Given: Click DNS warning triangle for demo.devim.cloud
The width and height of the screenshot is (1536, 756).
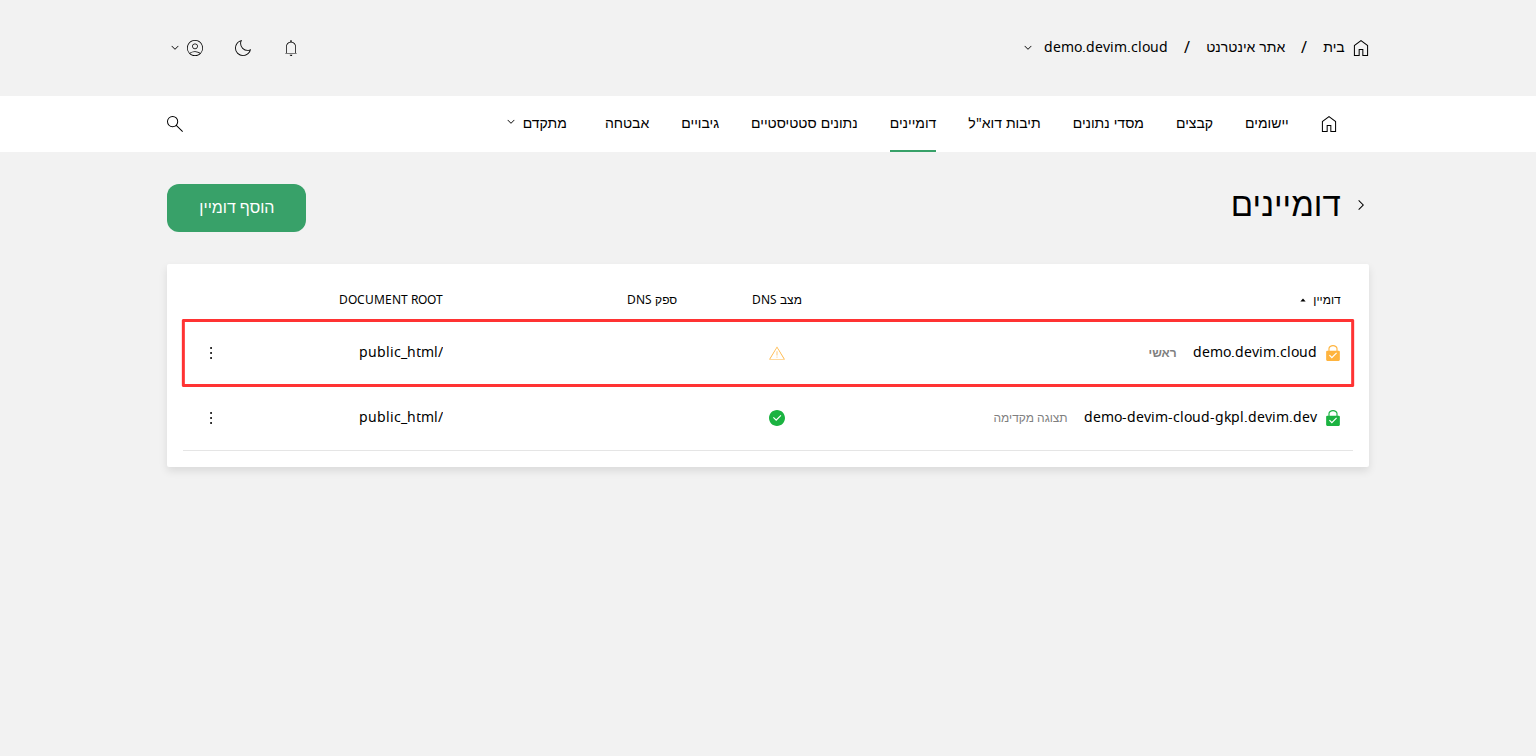Looking at the screenshot, I should [777, 353].
